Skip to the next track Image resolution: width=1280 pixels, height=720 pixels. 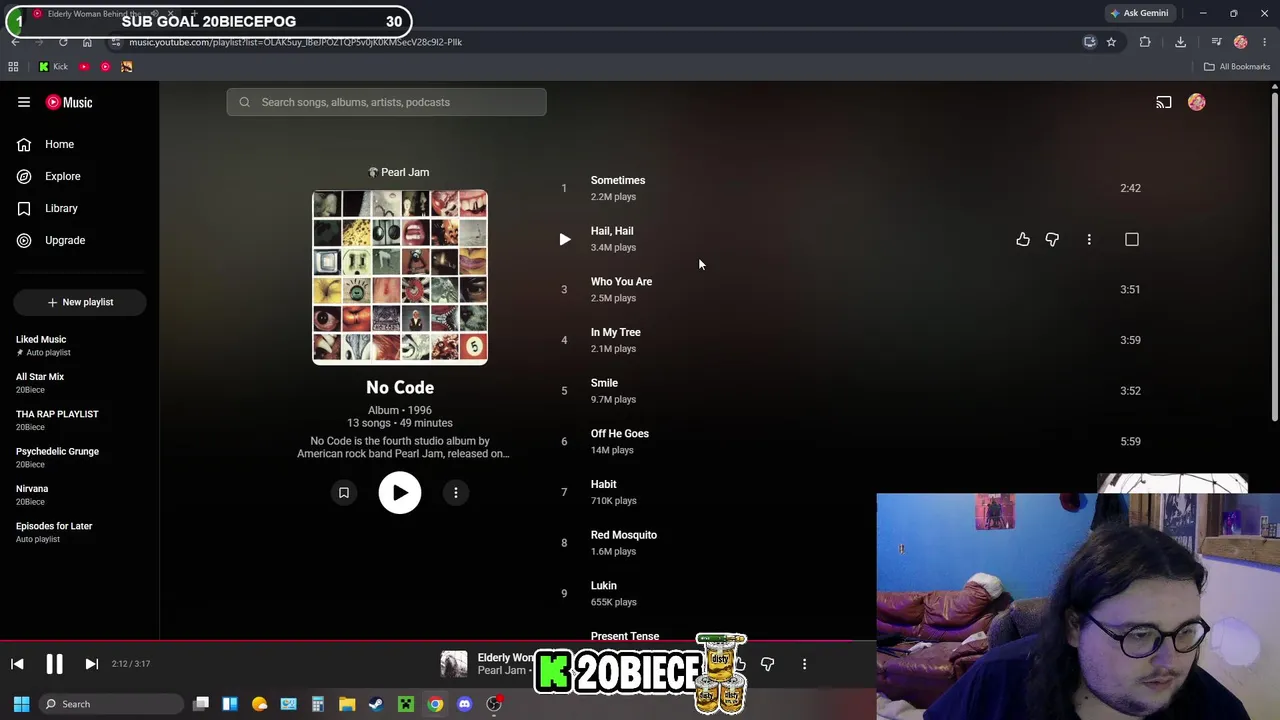tap(91, 664)
